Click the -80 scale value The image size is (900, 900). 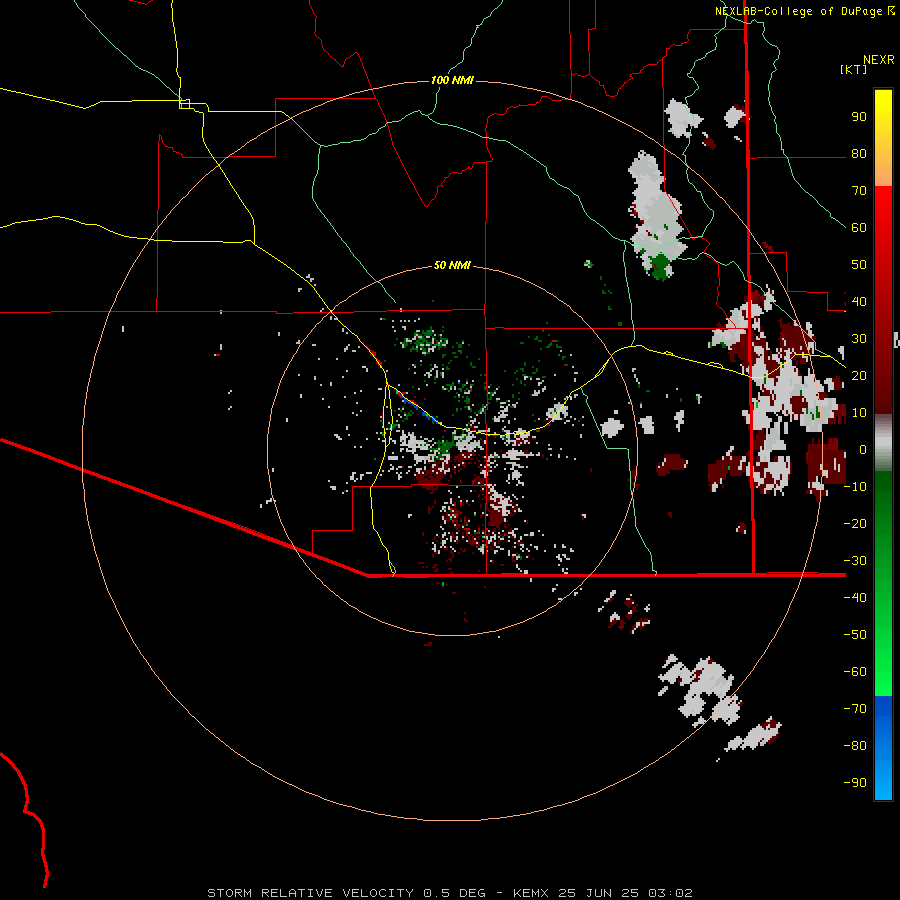[x=855, y=746]
